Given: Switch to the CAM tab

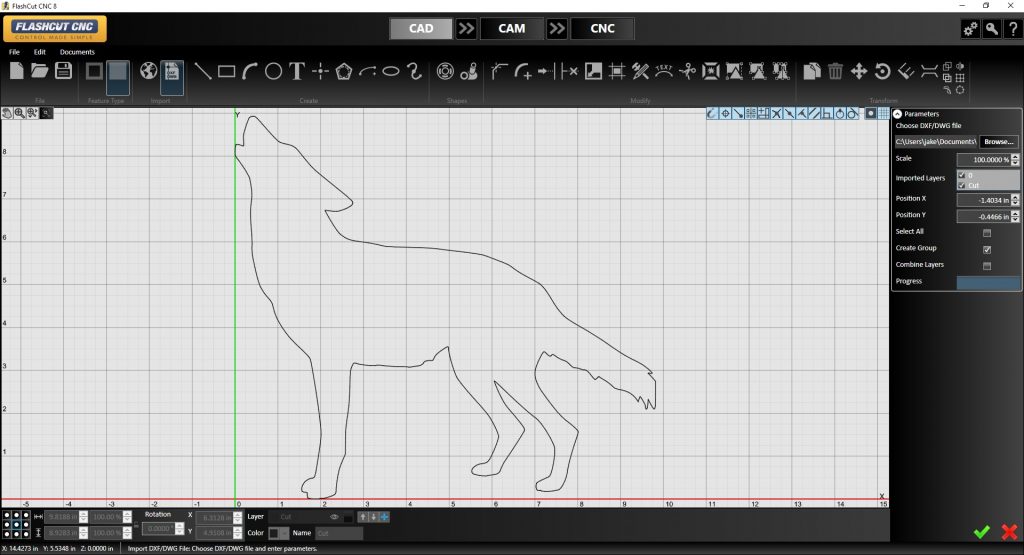Looking at the screenshot, I should (511, 29).
